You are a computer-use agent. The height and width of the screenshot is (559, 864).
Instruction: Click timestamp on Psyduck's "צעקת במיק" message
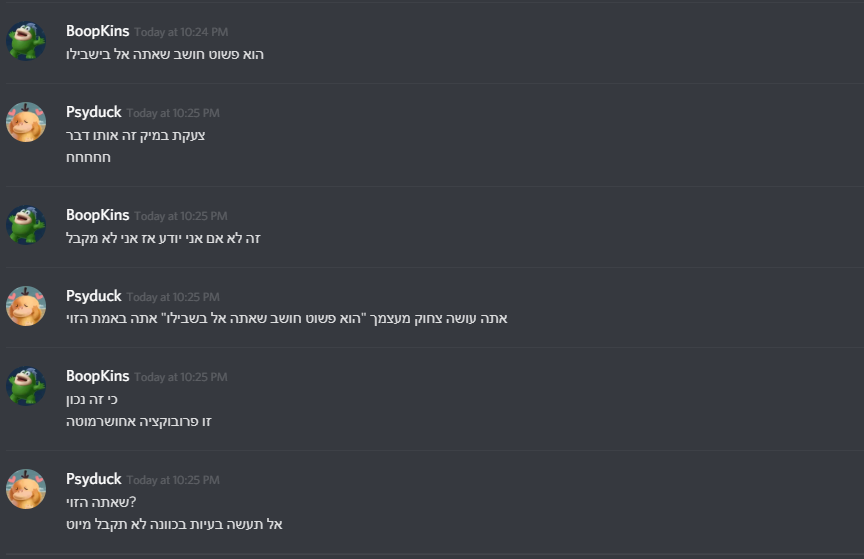pyautogui.click(x=173, y=113)
